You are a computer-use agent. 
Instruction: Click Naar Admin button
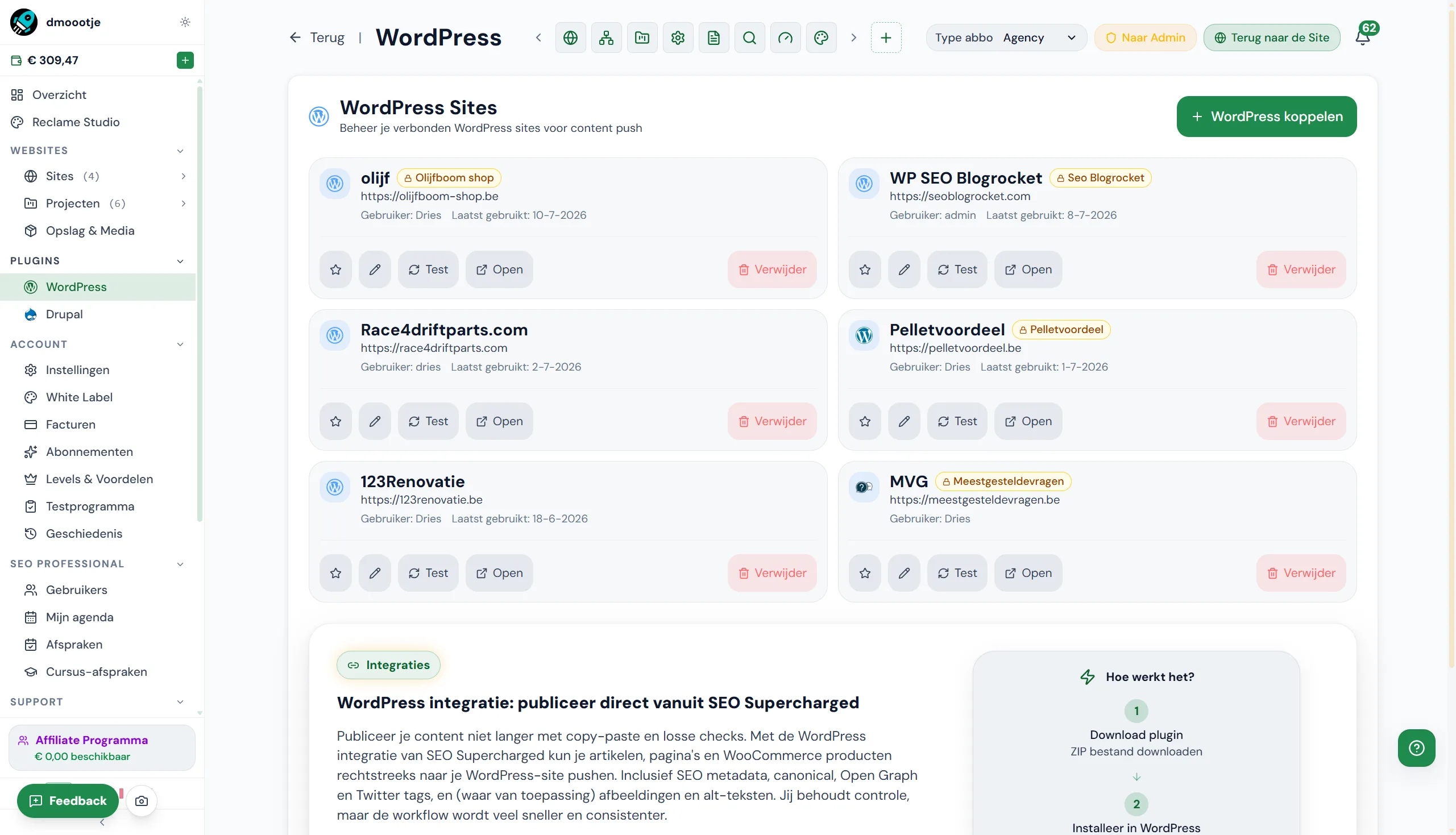coord(1144,38)
